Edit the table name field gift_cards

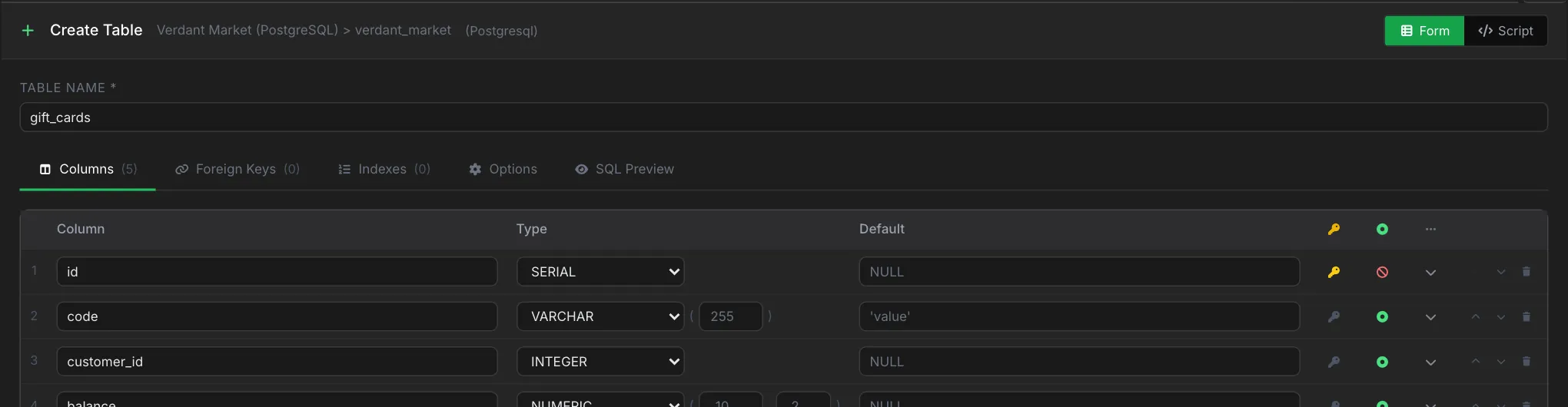point(783,117)
